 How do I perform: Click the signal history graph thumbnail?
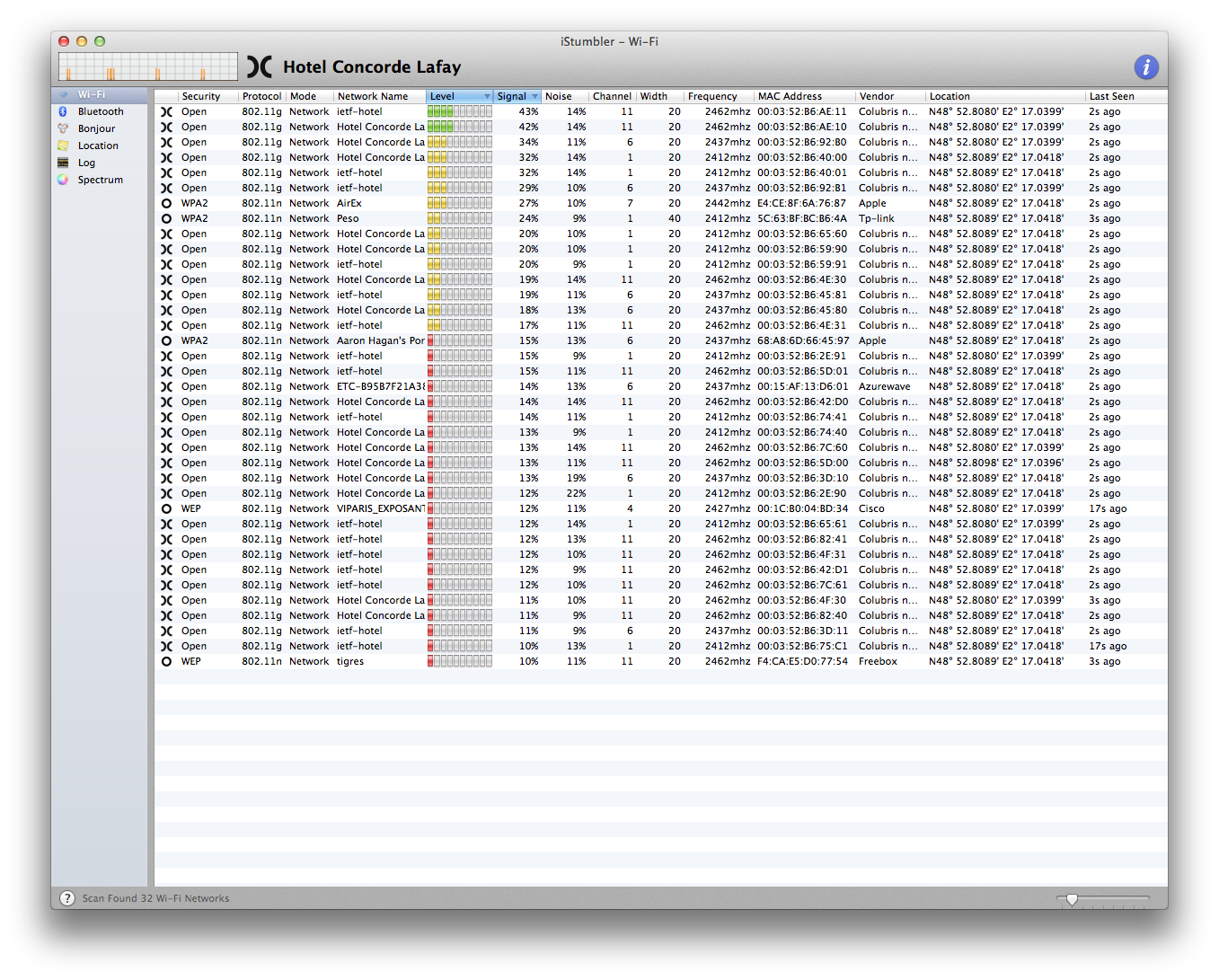[x=148, y=66]
